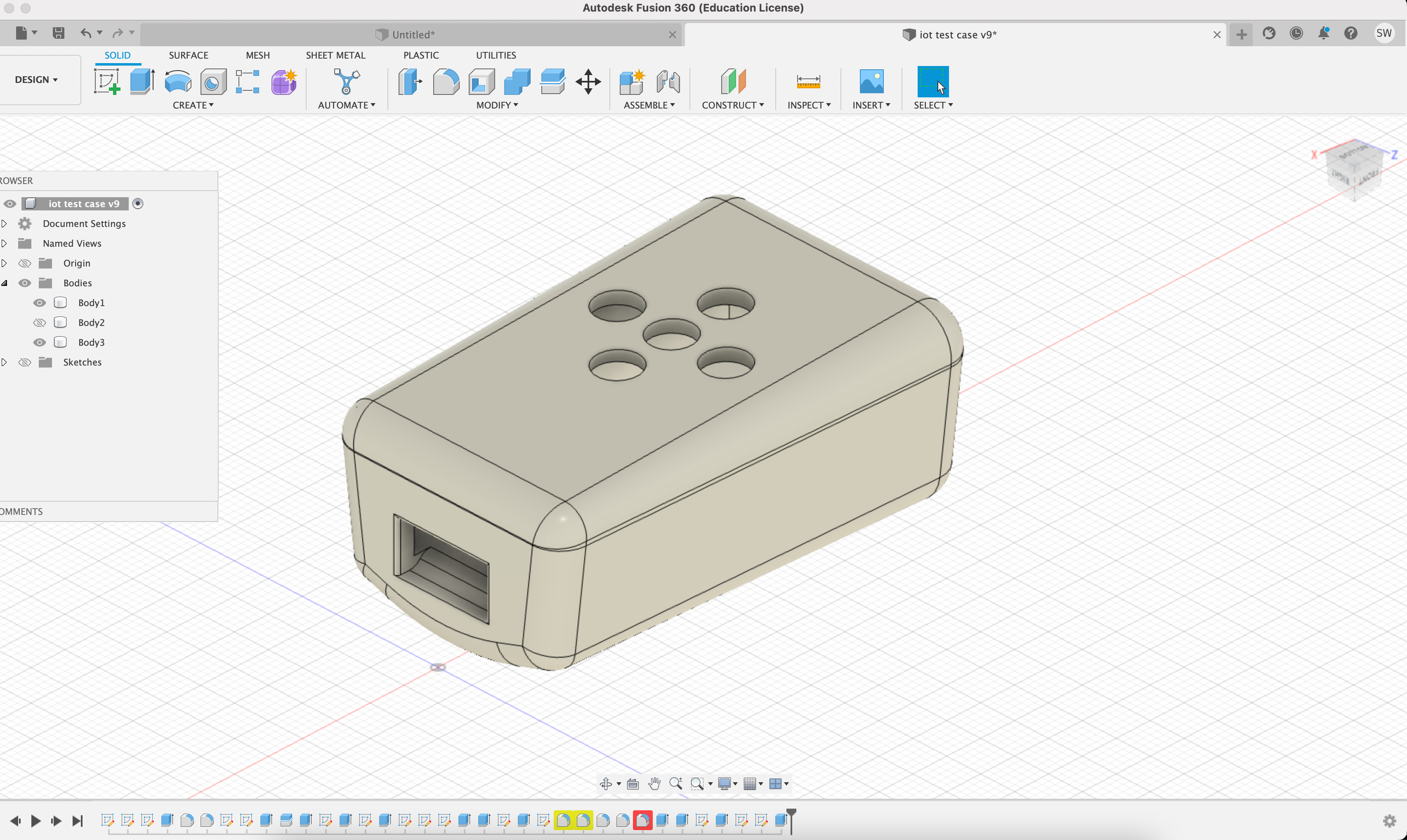Viewport: 1407px width, 840px height.
Task: Click the Look At icon
Action: point(633,783)
